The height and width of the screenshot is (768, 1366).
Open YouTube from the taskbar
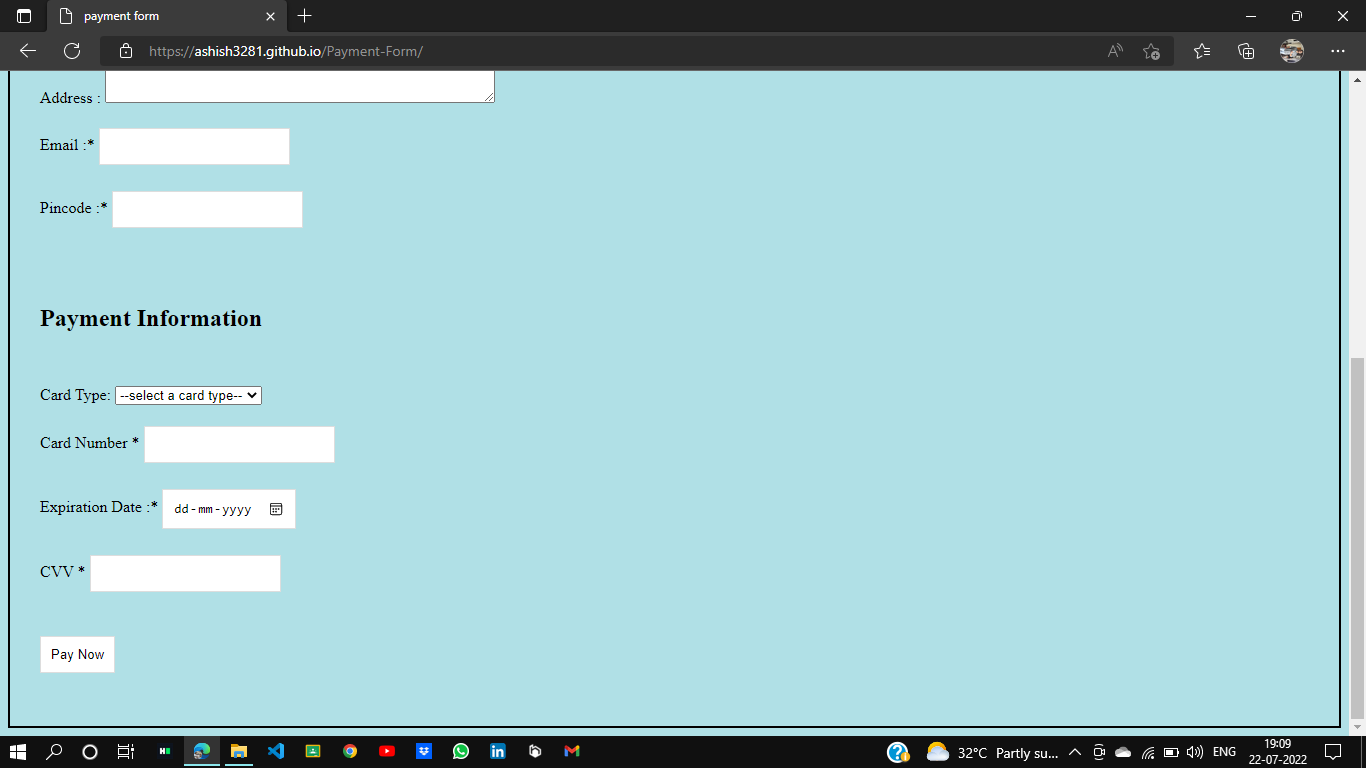(x=387, y=751)
